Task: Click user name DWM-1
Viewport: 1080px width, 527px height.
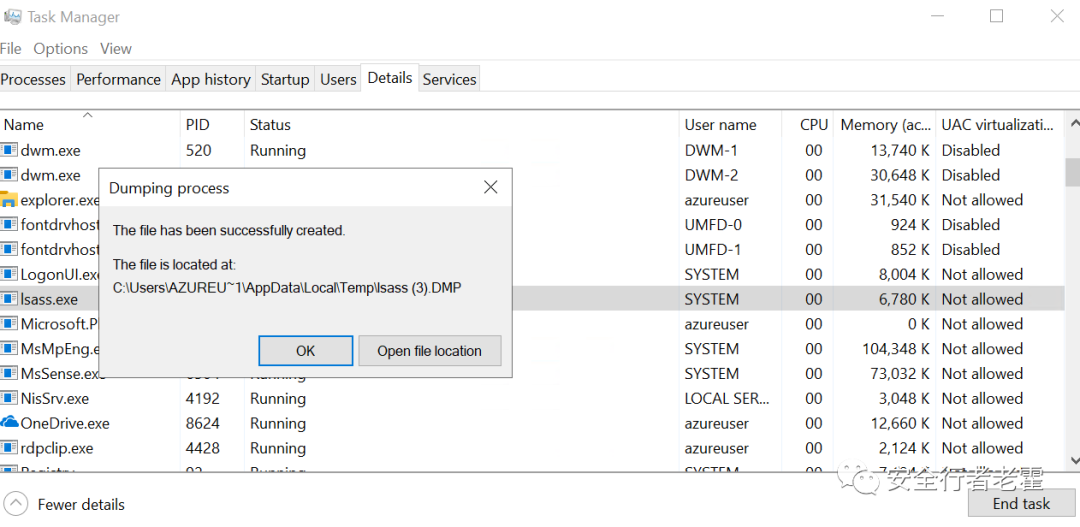Action: click(712, 150)
